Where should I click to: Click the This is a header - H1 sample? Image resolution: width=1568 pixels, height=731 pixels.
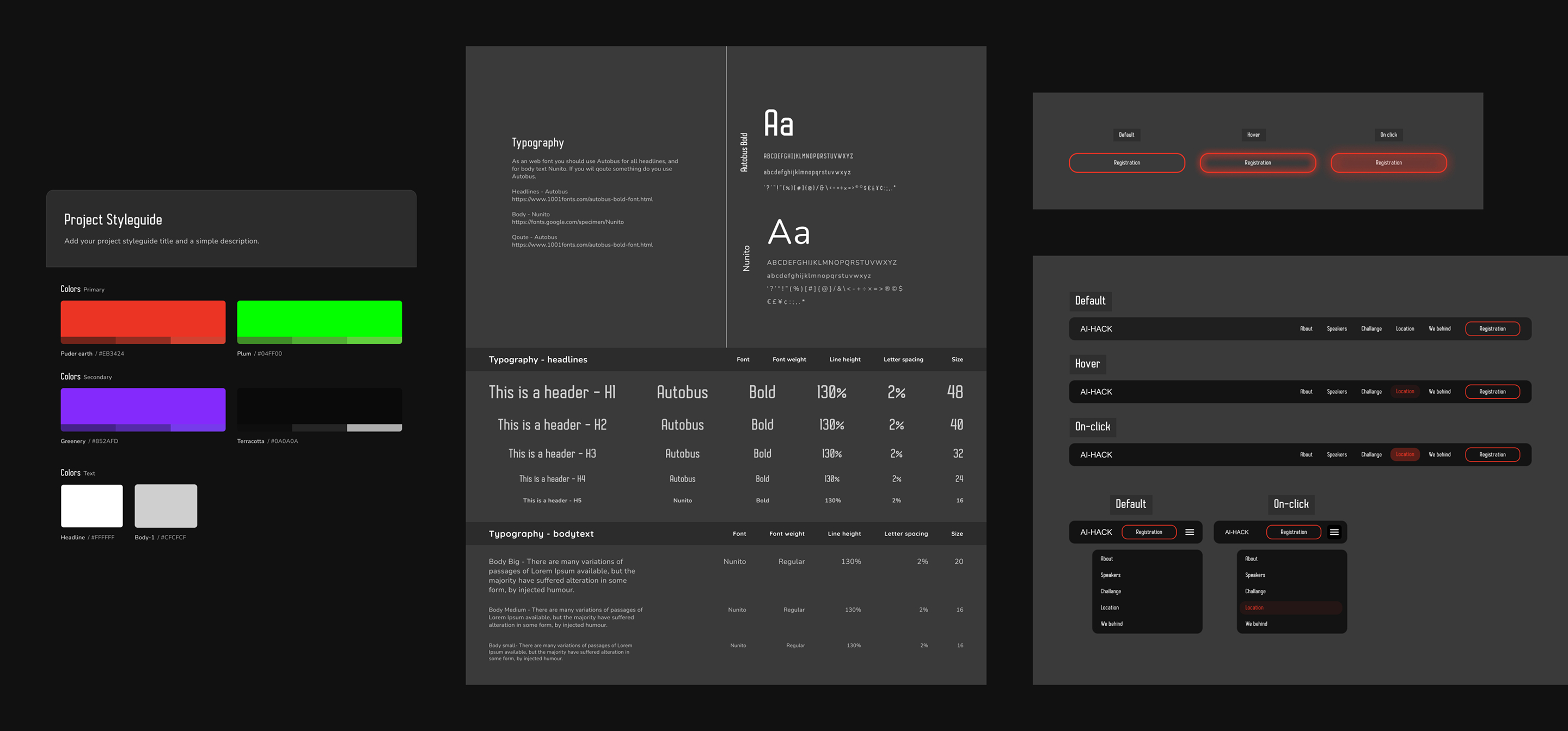[552, 392]
